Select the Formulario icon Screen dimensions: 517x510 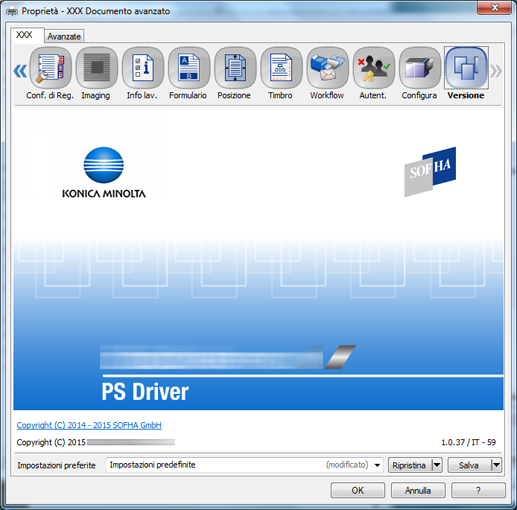[189, 68]
